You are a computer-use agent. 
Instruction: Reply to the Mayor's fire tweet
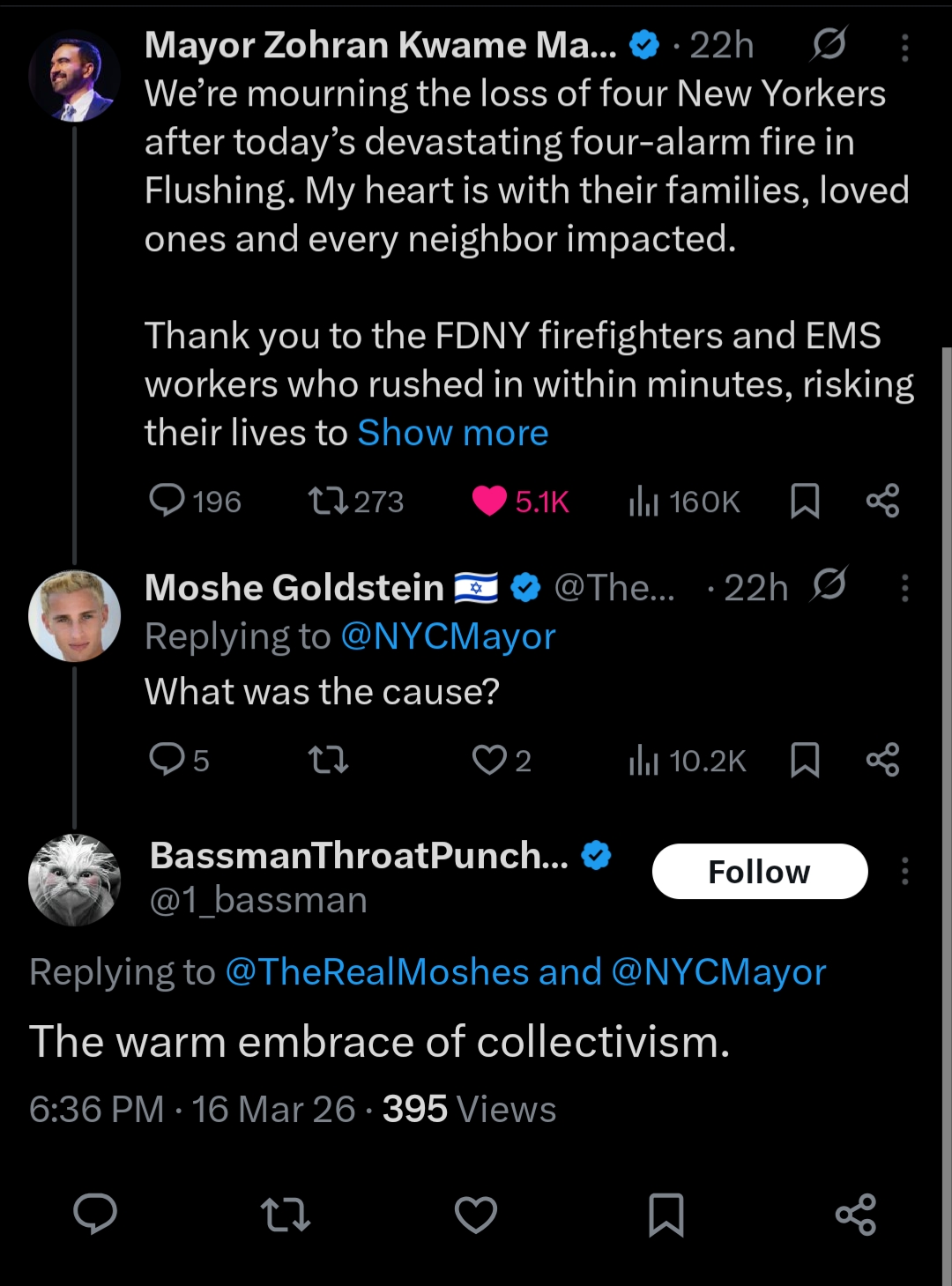[167, 501]
